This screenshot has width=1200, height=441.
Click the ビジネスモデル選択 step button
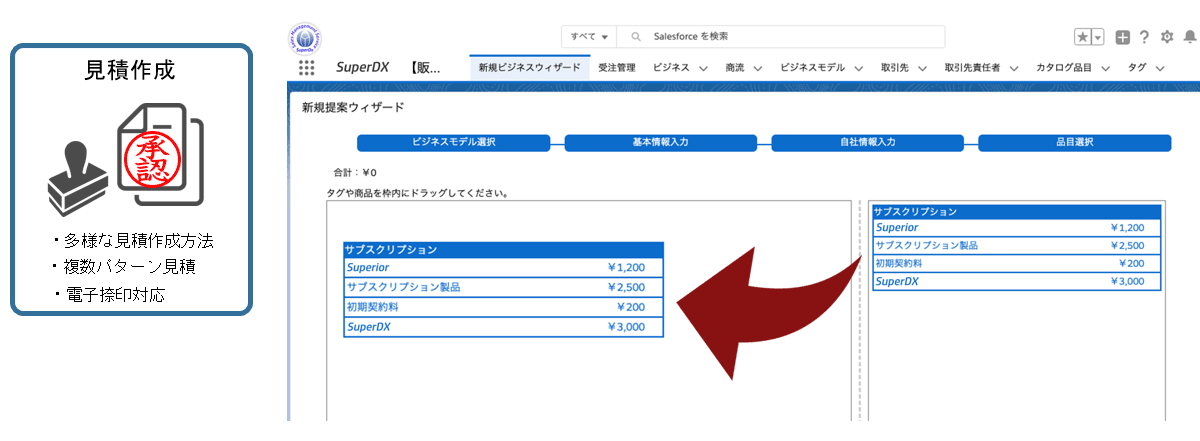(453, 142)
